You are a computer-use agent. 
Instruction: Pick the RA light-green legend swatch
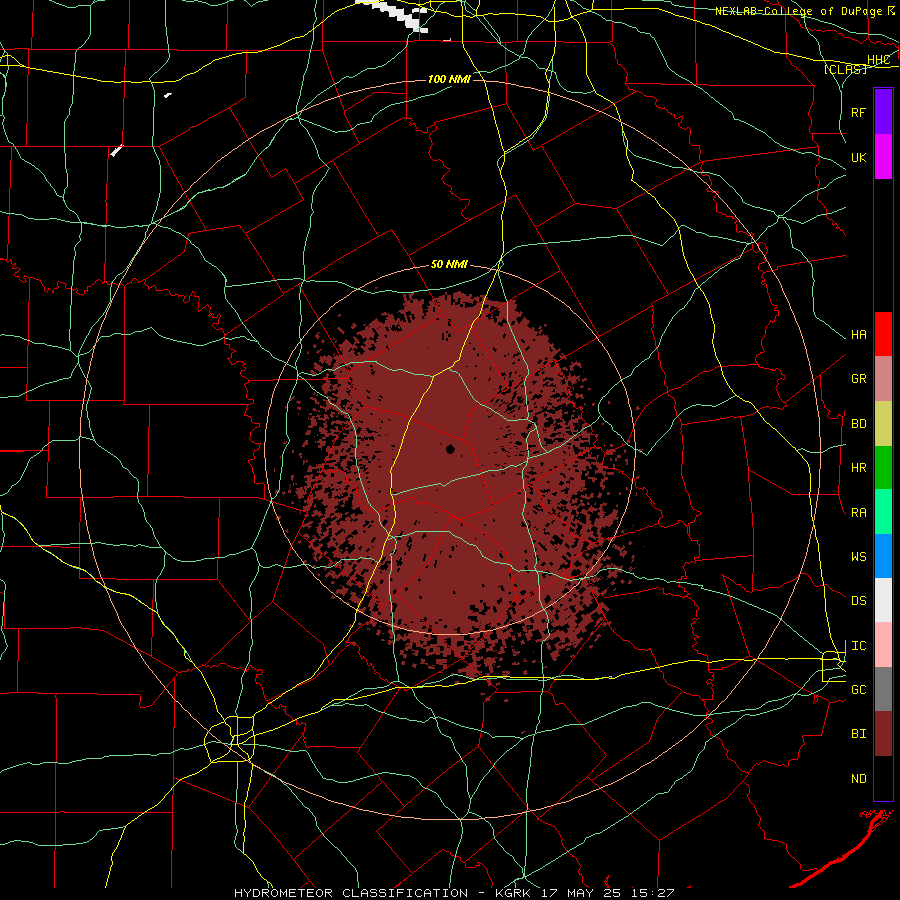[883, 512]
